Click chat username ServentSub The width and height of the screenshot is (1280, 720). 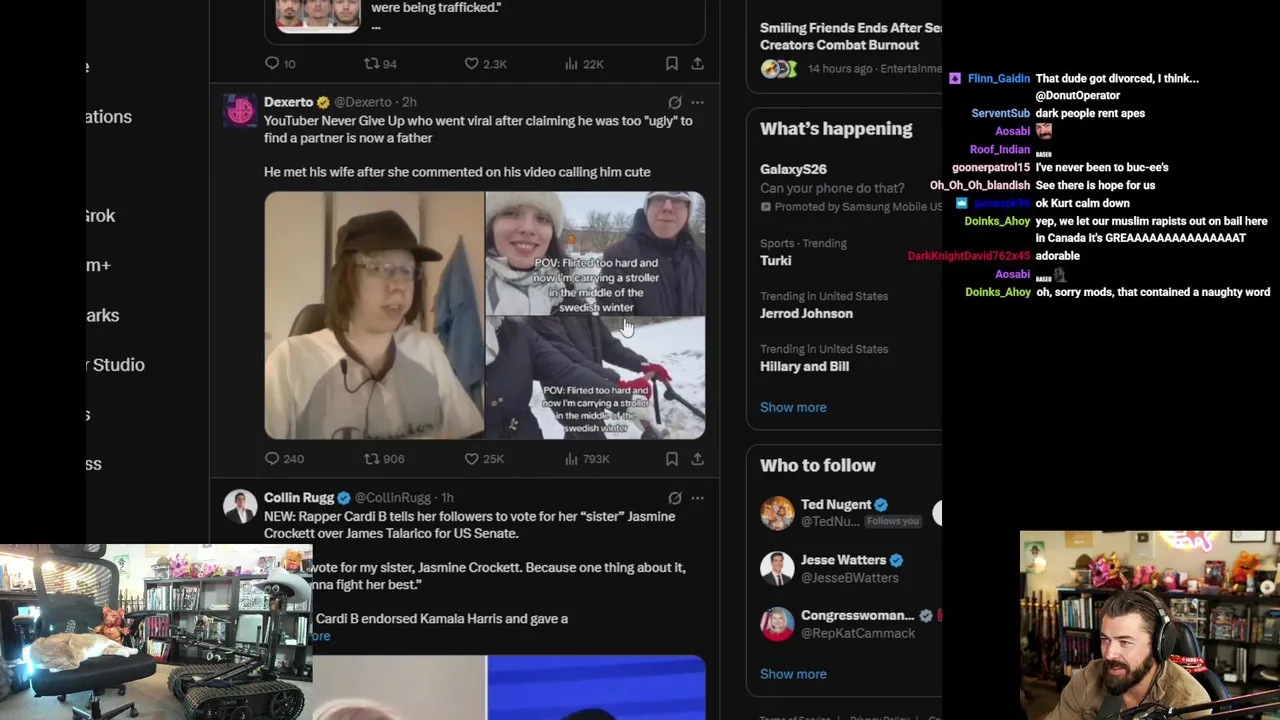click(1000, 114)
